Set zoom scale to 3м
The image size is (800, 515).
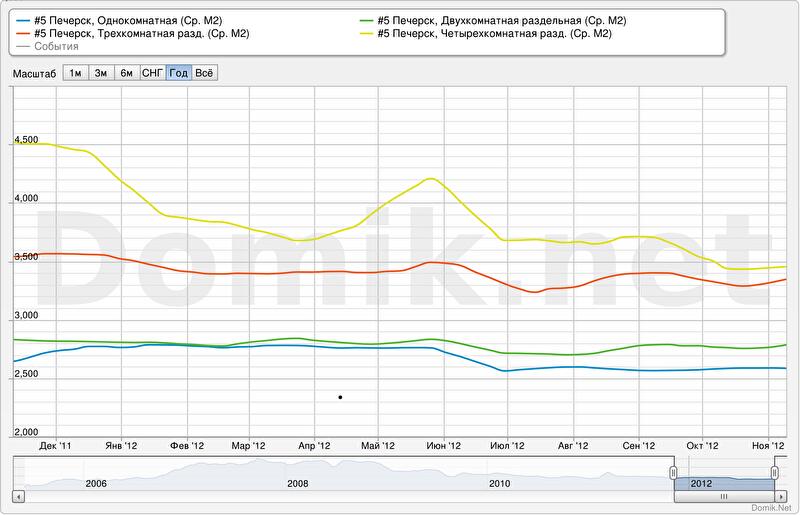tap(101, 73)
